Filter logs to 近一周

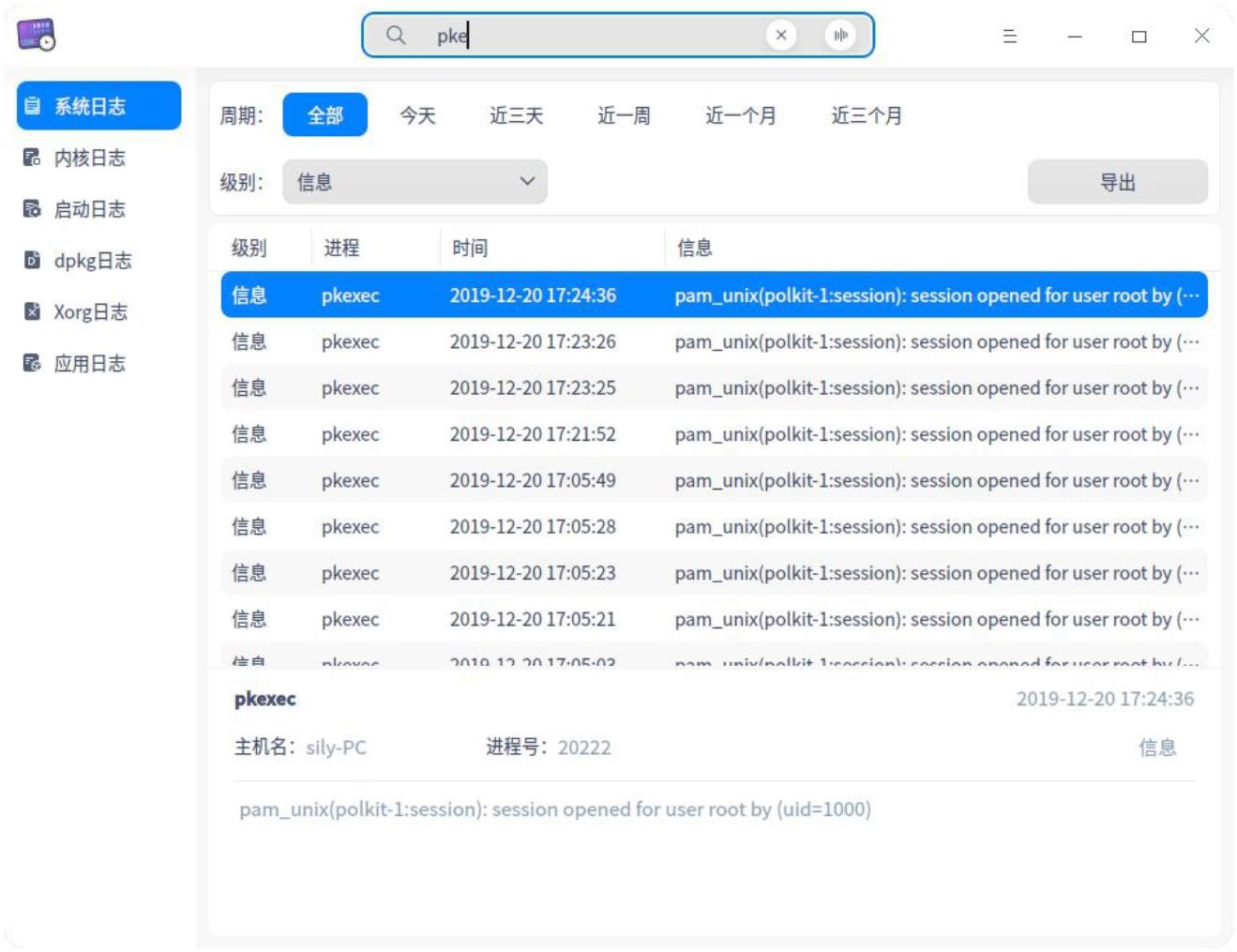pyautogui.click(x=624, y=115)
